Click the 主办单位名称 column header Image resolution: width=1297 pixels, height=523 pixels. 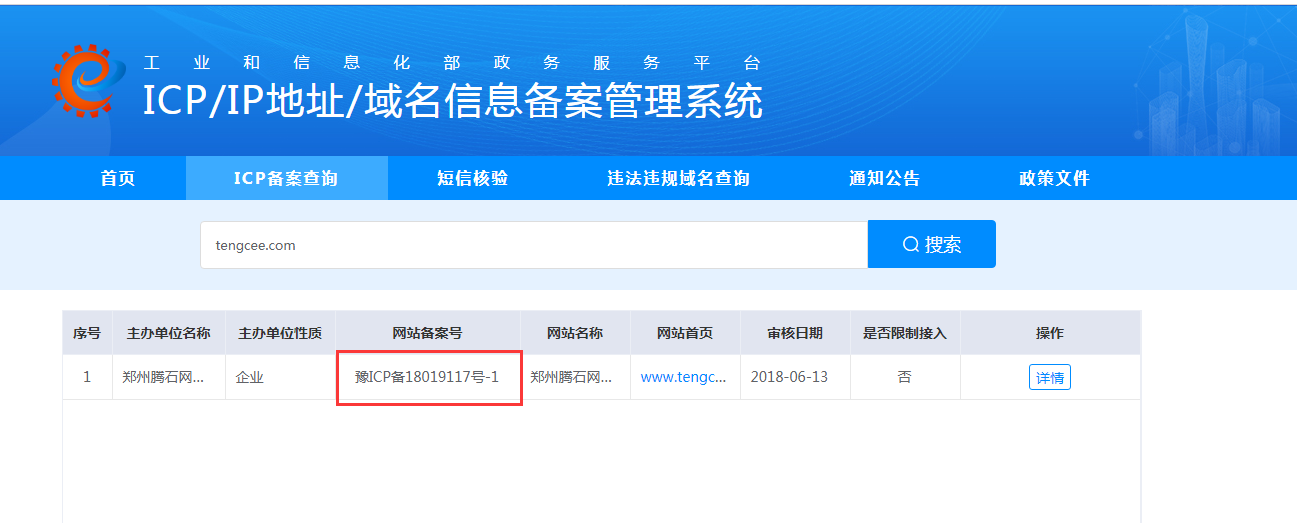click(x=169, y=333)
